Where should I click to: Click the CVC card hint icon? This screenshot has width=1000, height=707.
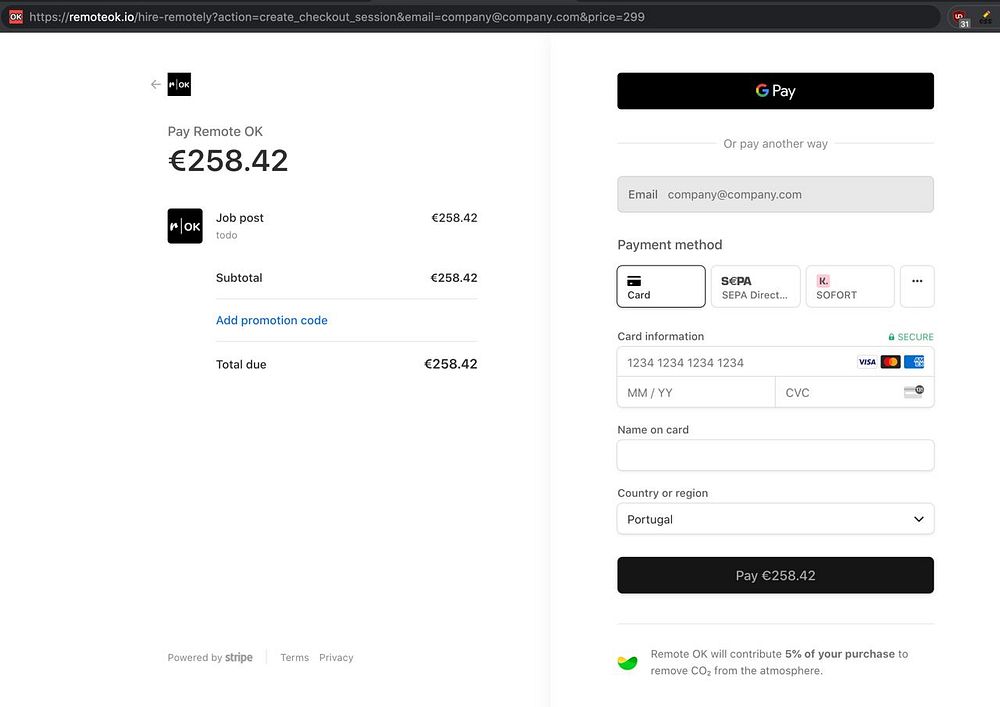[x=913, y=392]
